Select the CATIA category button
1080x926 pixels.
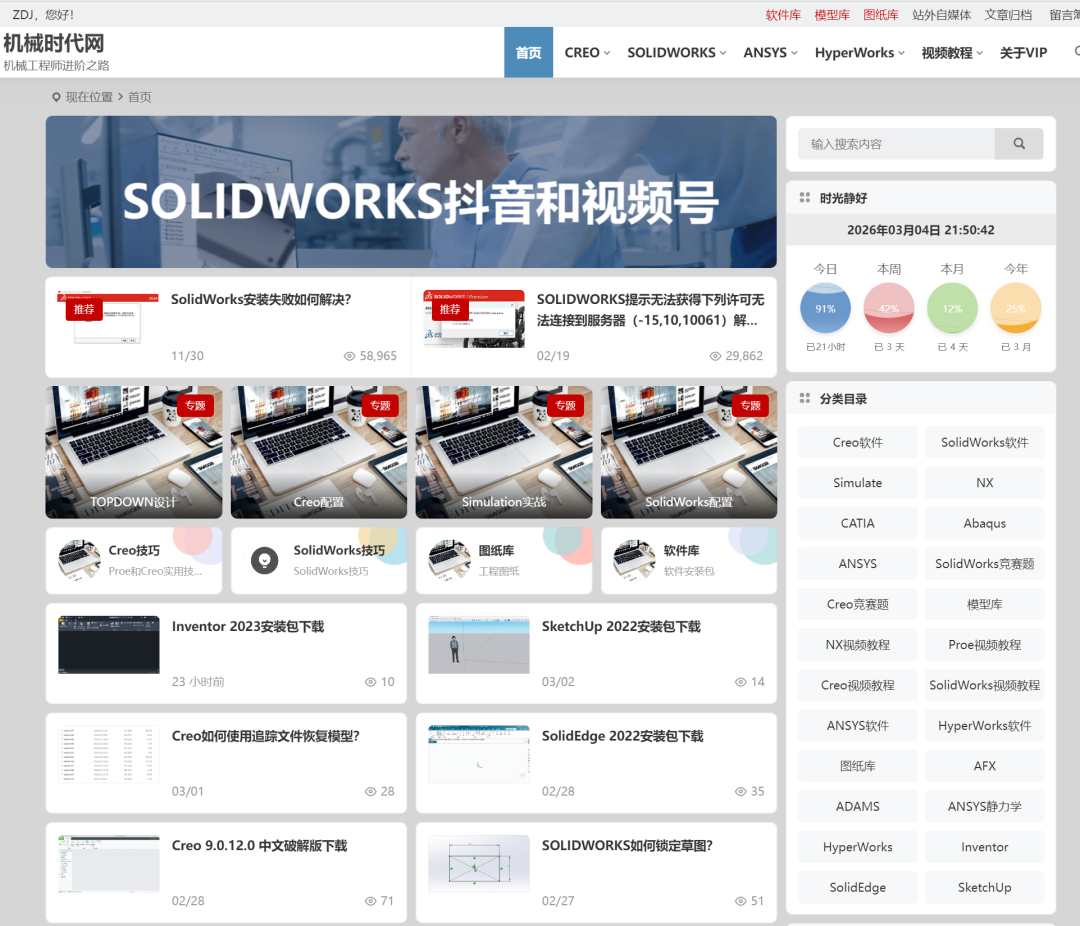[858, 524]
